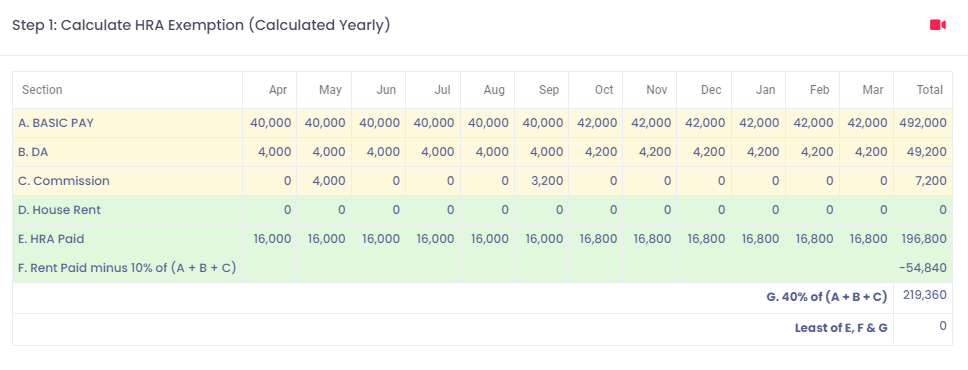Select the Commission September value 3,200
This screenshot has width=968, height=370.
542,181
